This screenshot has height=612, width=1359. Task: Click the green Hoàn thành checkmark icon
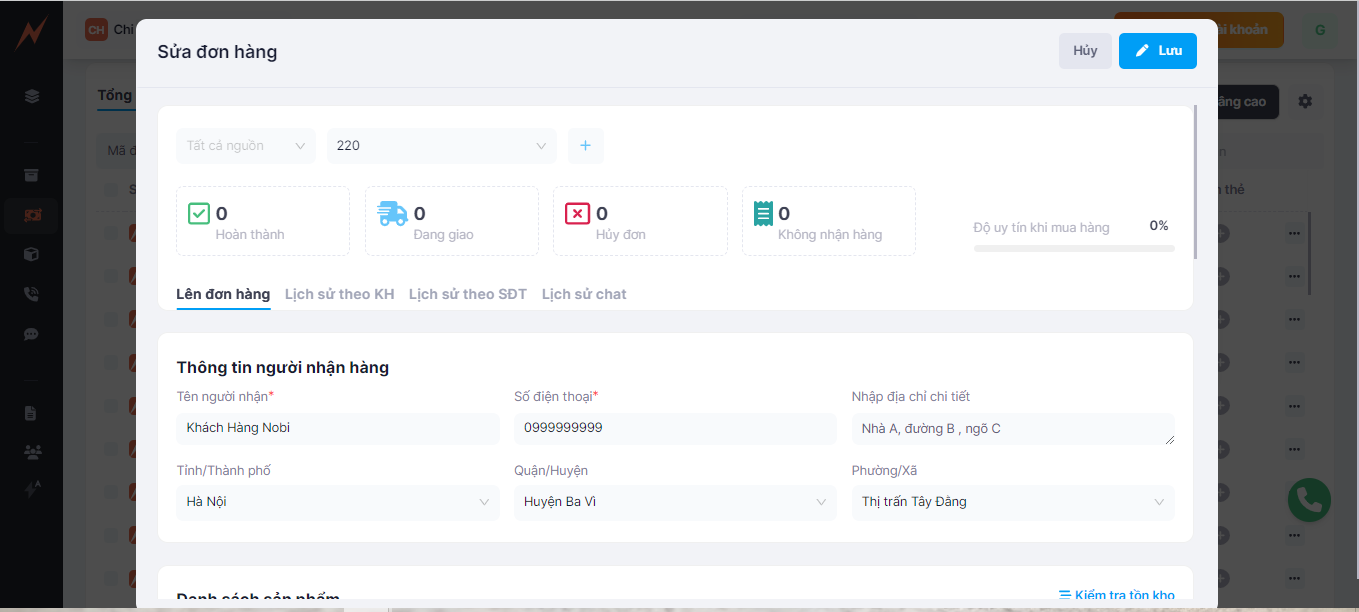point(199,213)
